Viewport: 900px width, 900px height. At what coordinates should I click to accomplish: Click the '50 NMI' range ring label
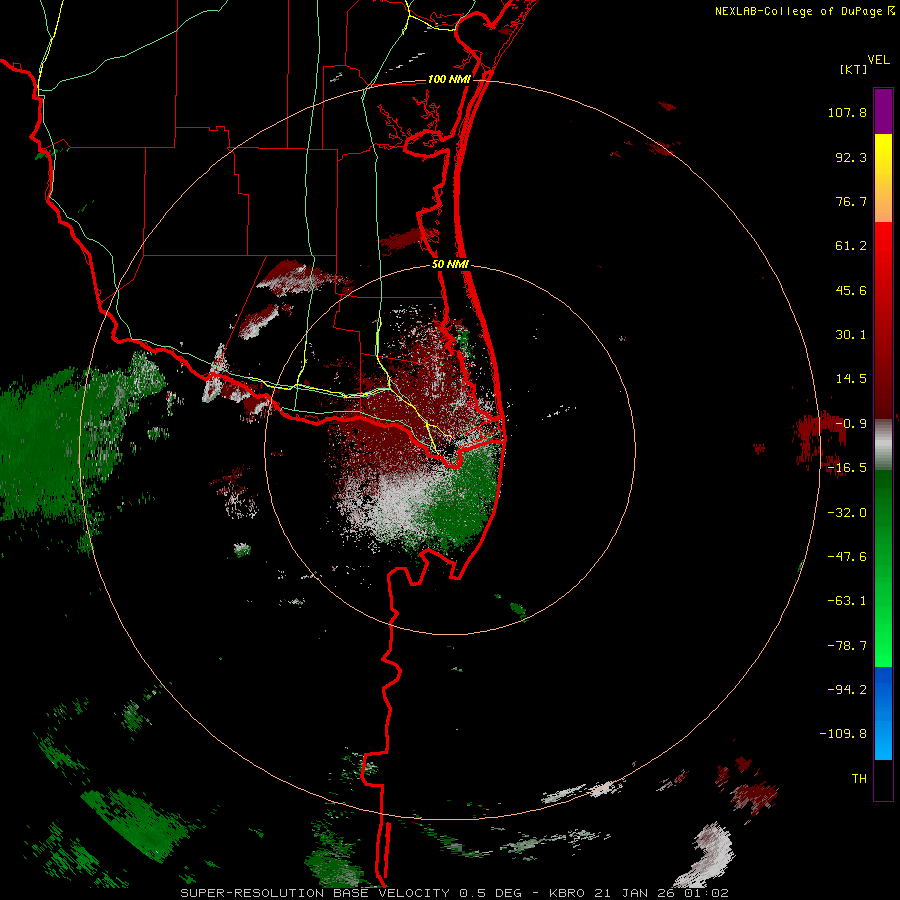tap(450, 265)
